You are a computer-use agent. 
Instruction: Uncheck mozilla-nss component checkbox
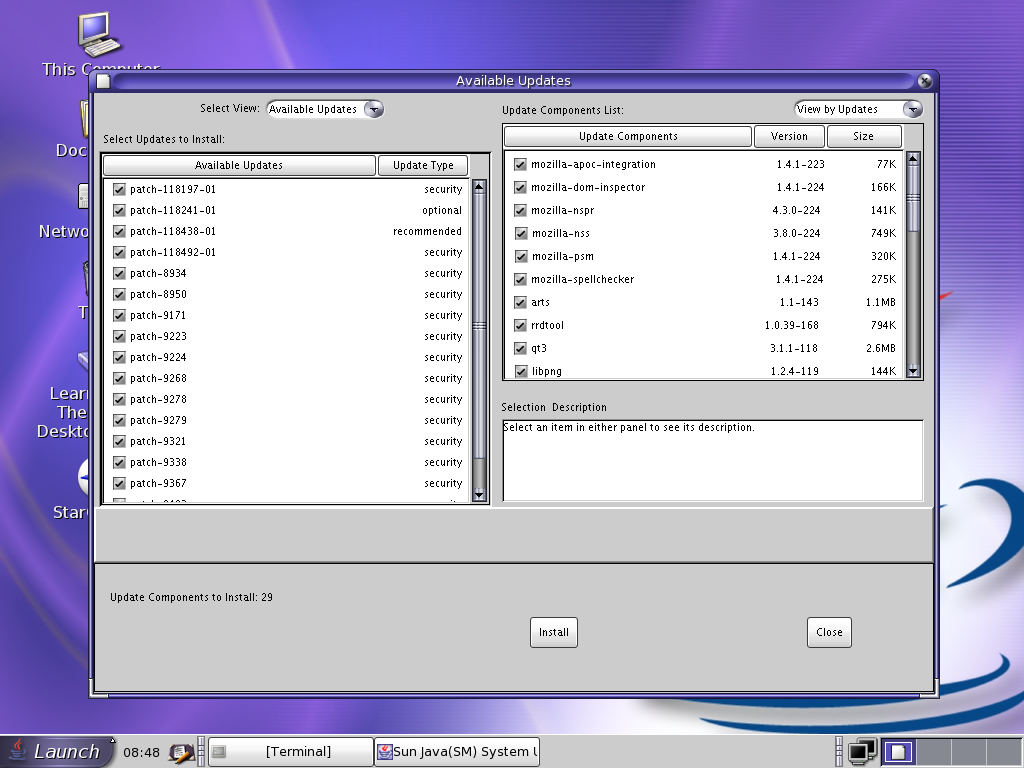click(520, 233)
